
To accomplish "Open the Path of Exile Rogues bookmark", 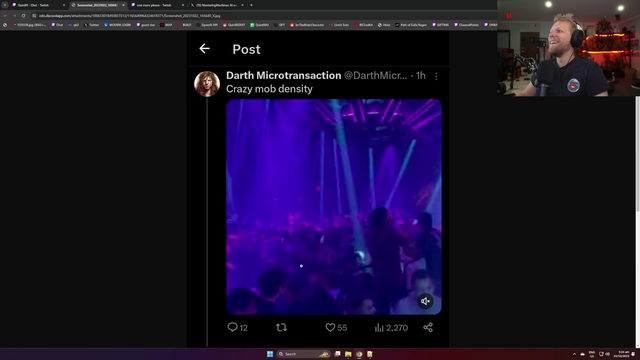I will 411,25.
